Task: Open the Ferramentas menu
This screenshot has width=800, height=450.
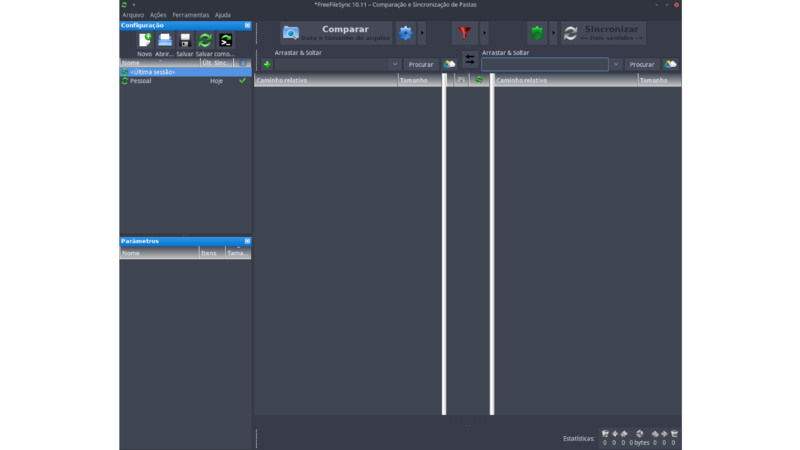Action: [190, 15]
